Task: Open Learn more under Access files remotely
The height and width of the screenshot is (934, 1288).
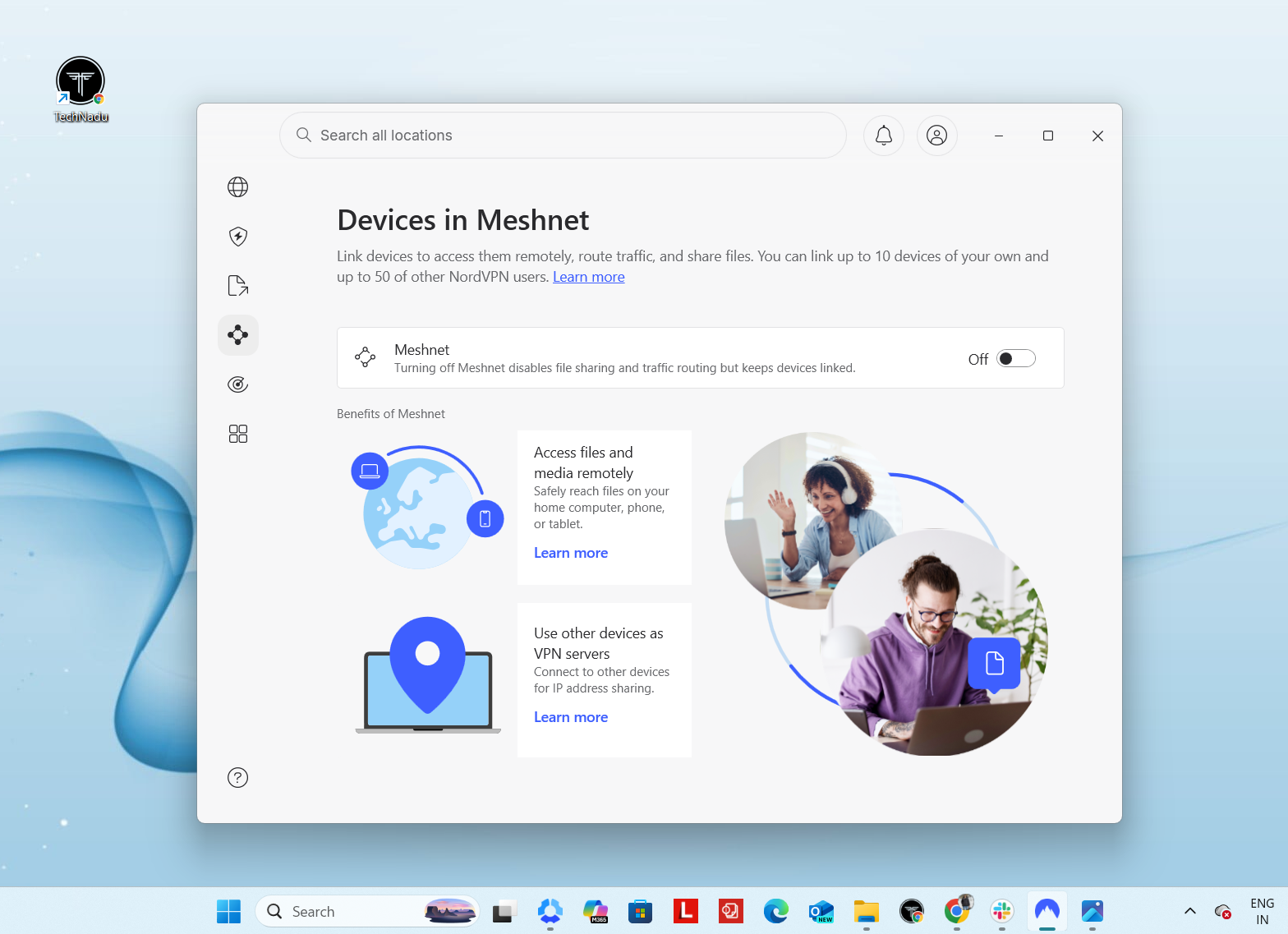Action: (x=571, y=553)
